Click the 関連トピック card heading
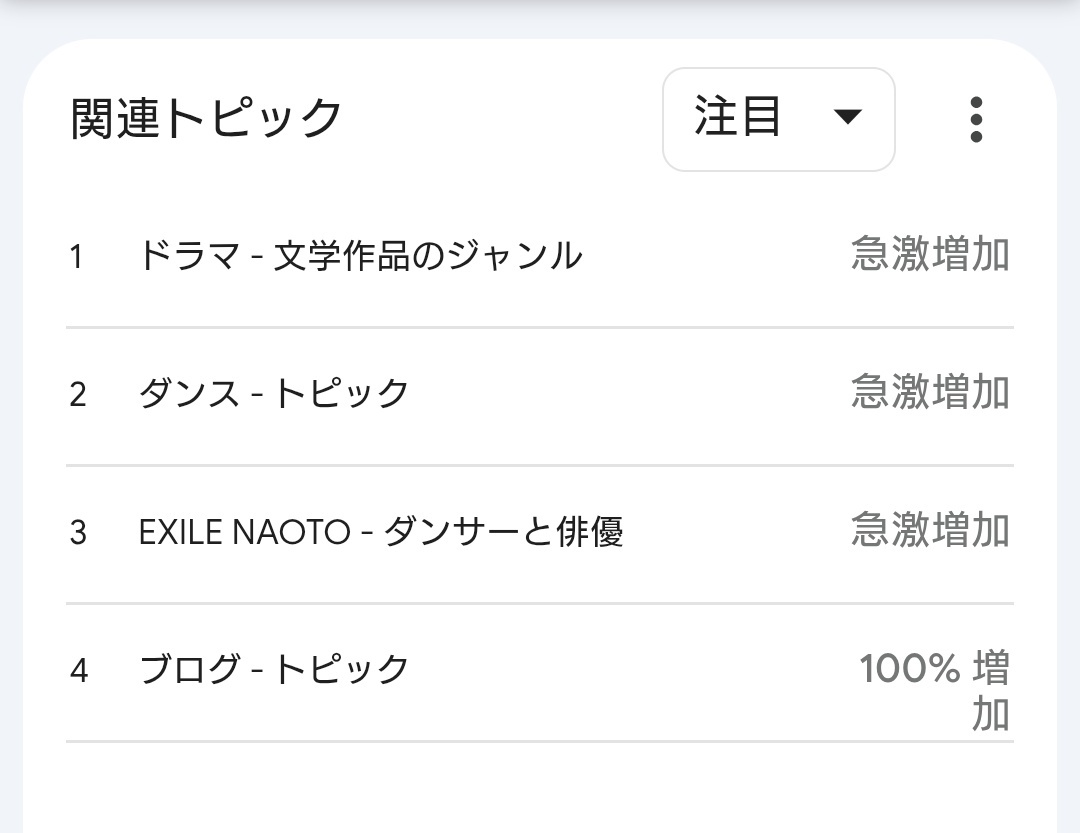The height and width of the screenshot is (833, 1080). click(206, 119)
